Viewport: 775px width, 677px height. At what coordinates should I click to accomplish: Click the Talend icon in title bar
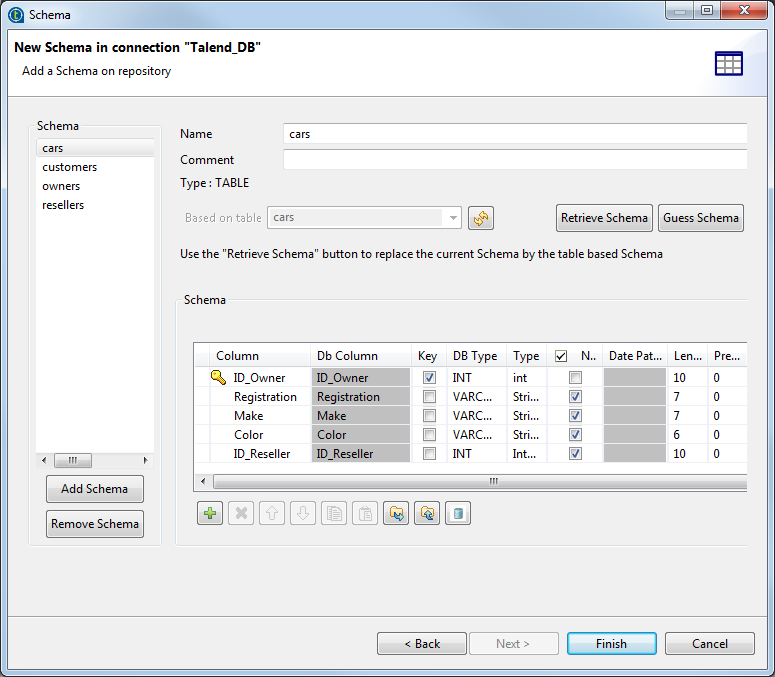[15, 15]
